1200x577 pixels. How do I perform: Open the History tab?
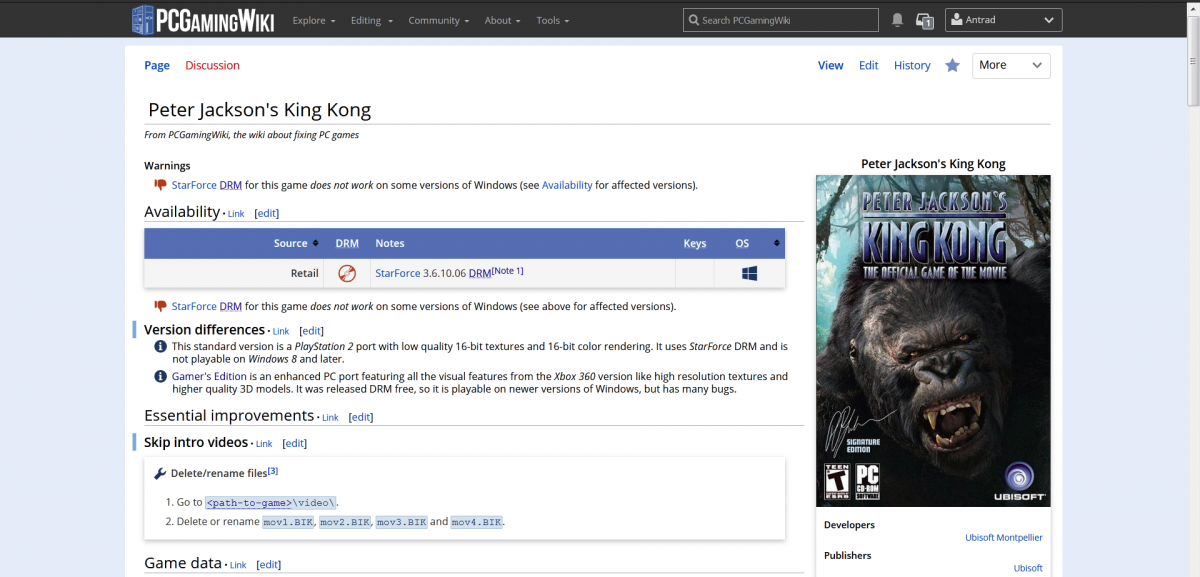click(x=912, y=65)
